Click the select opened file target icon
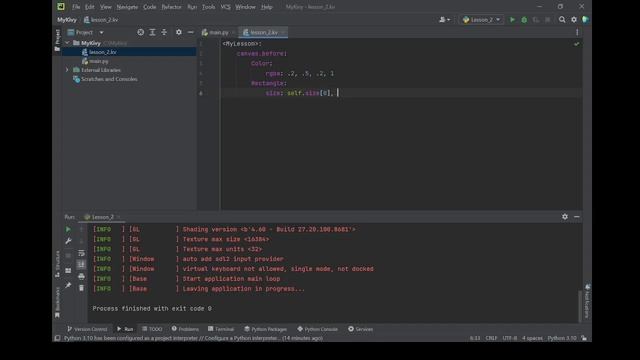640x360 pixels. coord(140,32)
